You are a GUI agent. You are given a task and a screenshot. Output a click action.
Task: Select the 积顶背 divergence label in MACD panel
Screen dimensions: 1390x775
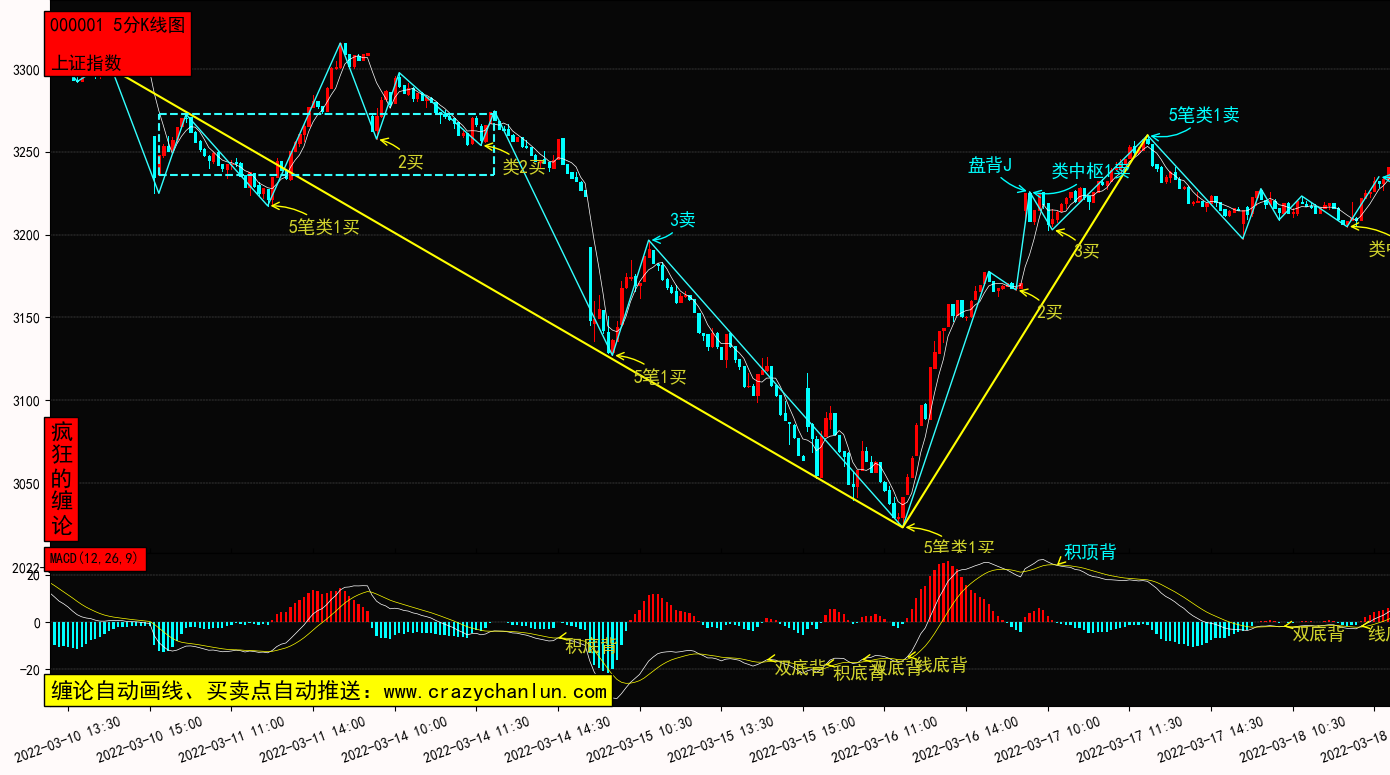point(1090,552)
